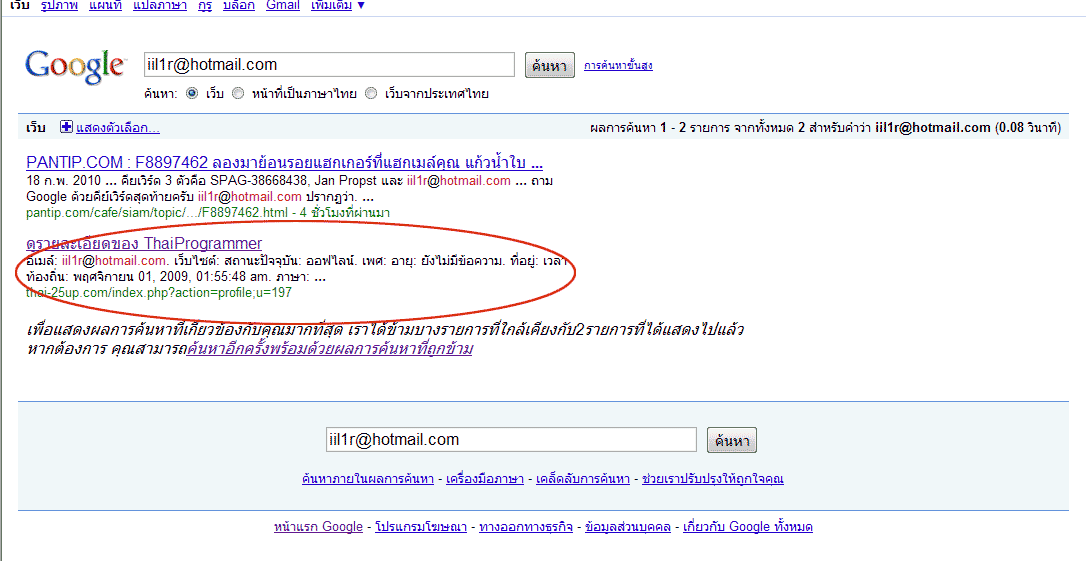
Task: Click โปรแกรมโฆษณา footer link
Action: pos(421,527)
